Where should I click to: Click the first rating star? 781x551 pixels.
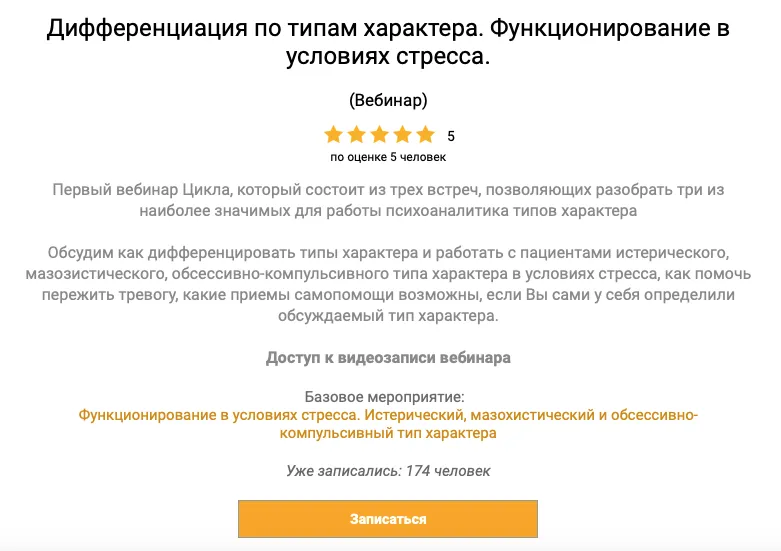(x=333, y=135)
